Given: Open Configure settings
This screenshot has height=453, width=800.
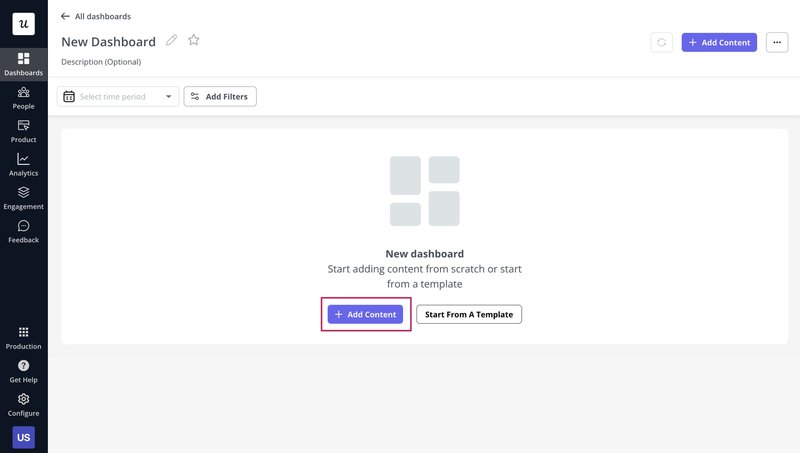Looking at the screenshot, I should point(23,404).
